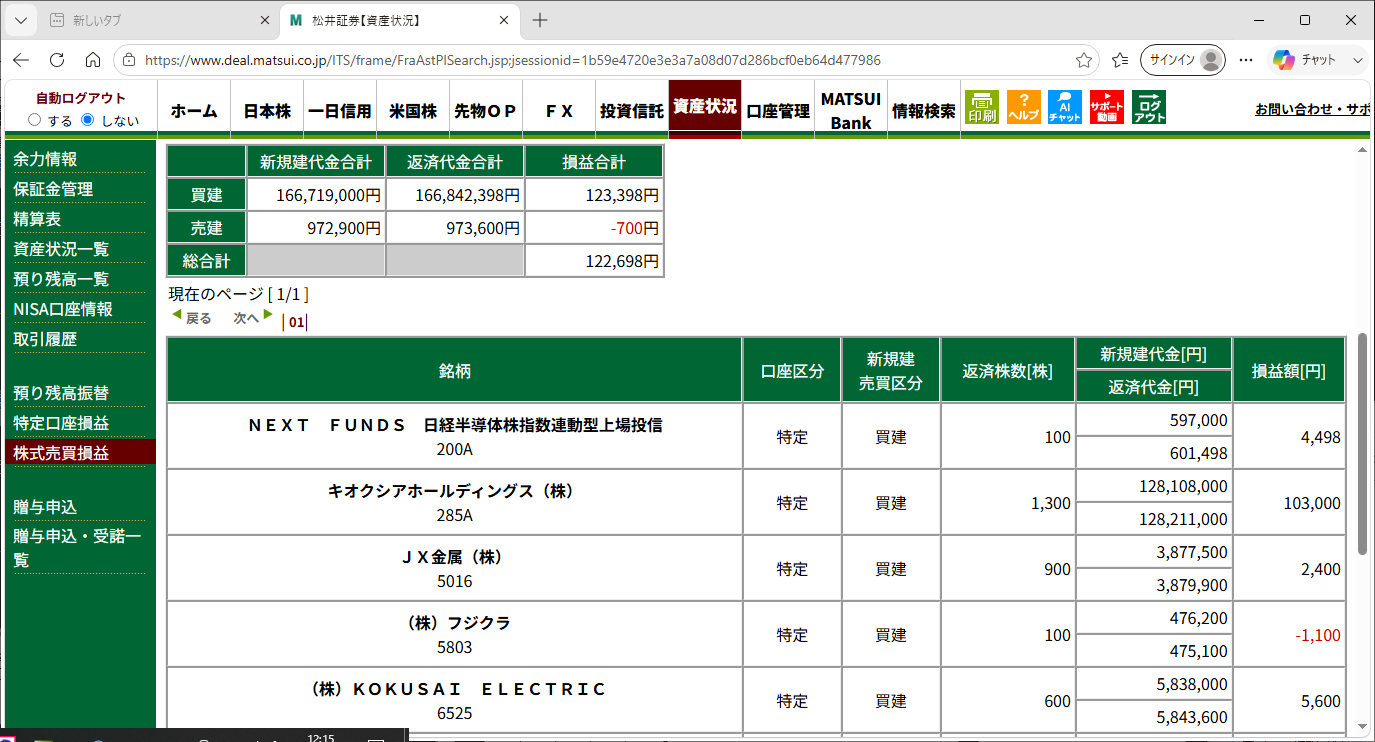Click page number 01
The image size is (1375, 742).
tap(296, 322)
